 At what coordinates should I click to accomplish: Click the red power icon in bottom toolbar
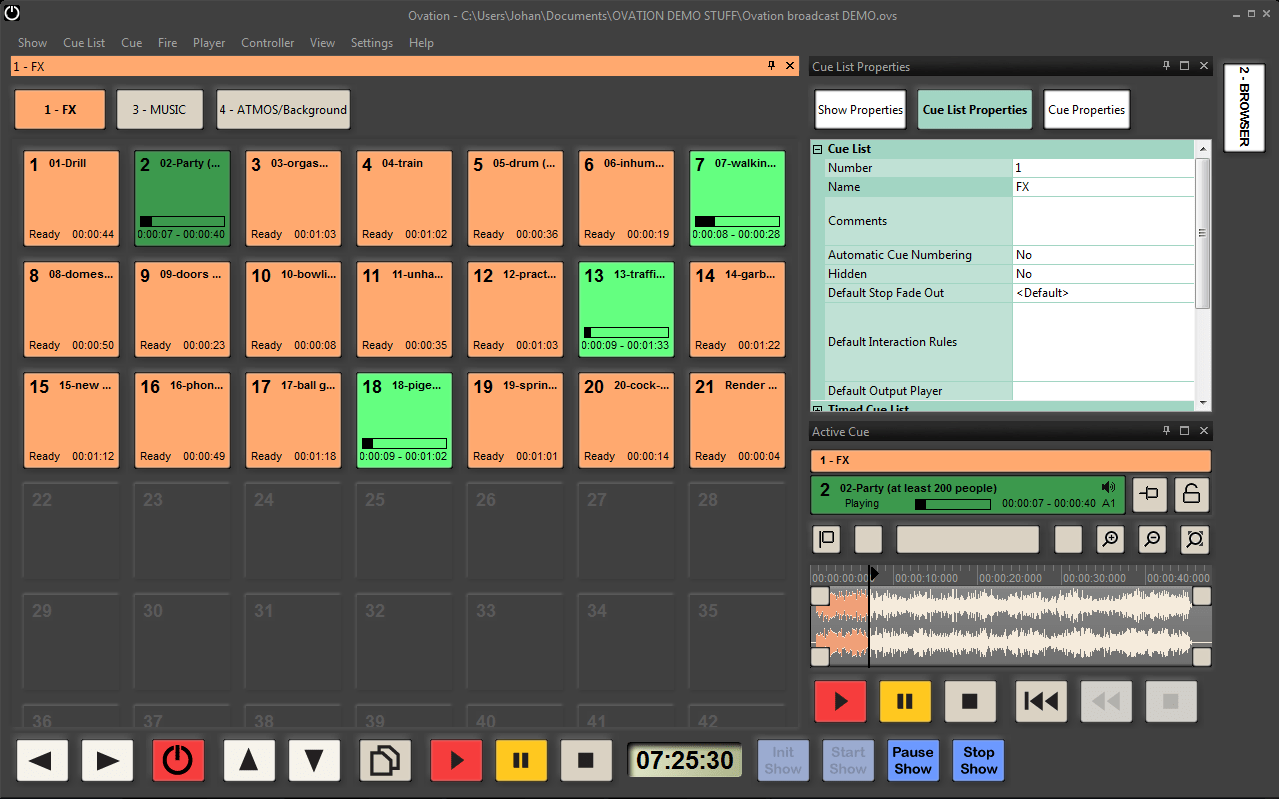click(178, 760)
